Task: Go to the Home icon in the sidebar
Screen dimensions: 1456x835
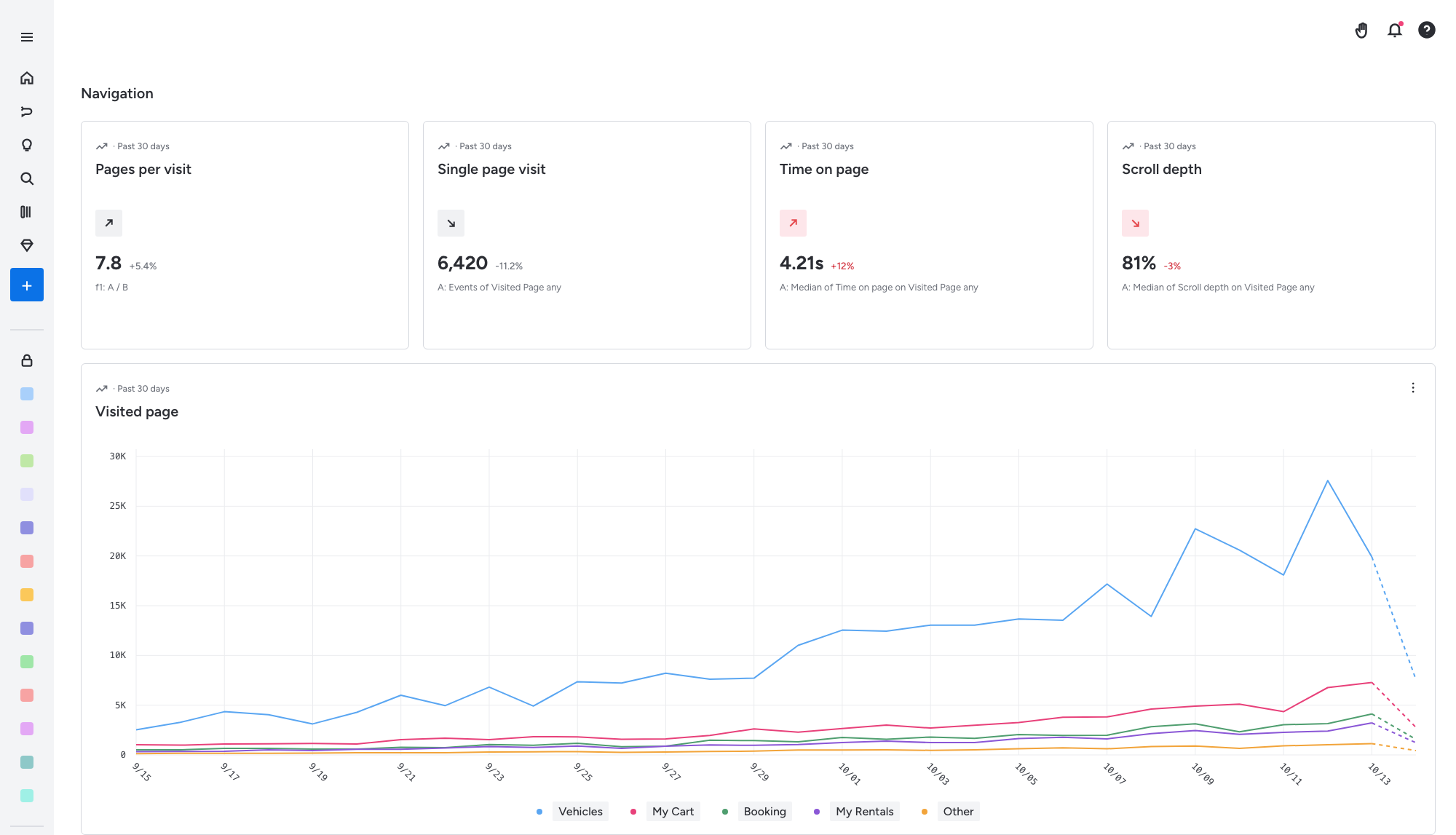Action: (x=27, y=78)
